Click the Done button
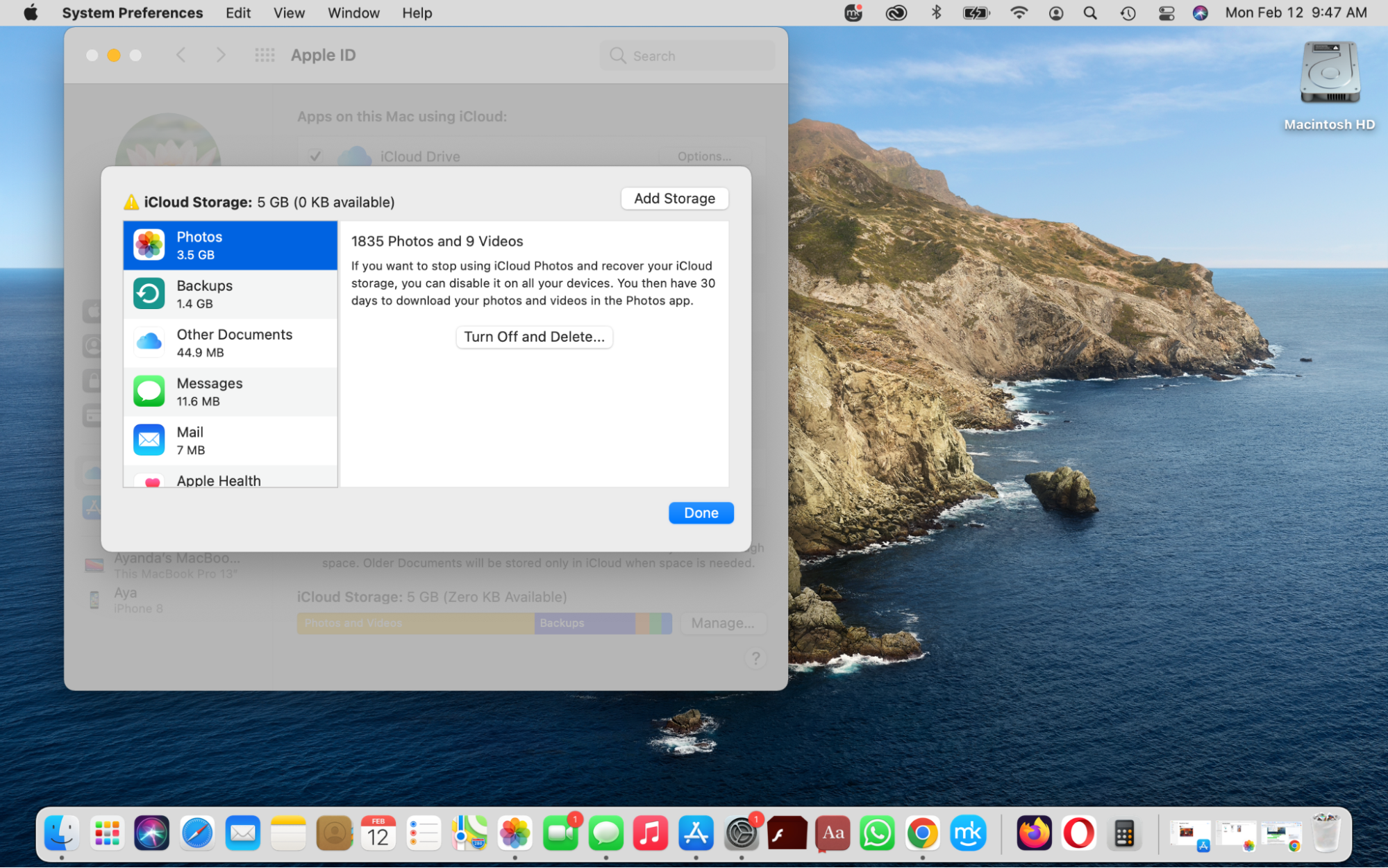This screenshot has height=868, width=1388. (x=701, y=512)
